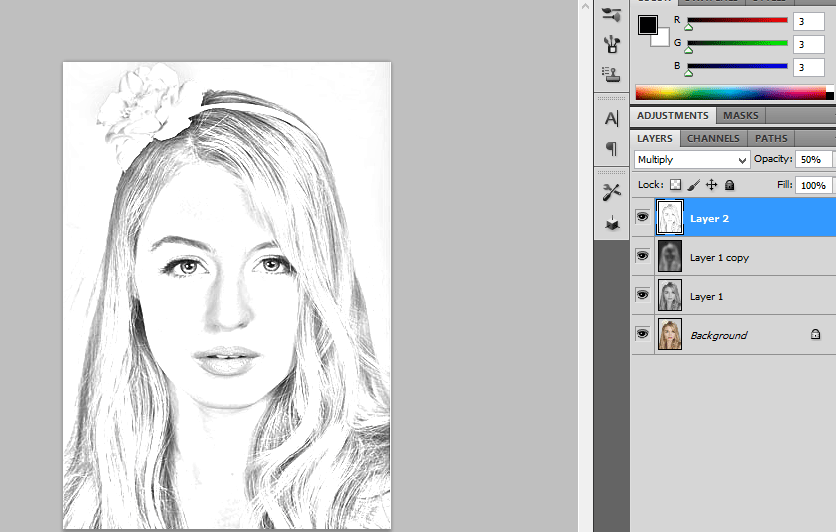Click the blue B slider handle
Screen dimensions: 836x532
(688, 73)
